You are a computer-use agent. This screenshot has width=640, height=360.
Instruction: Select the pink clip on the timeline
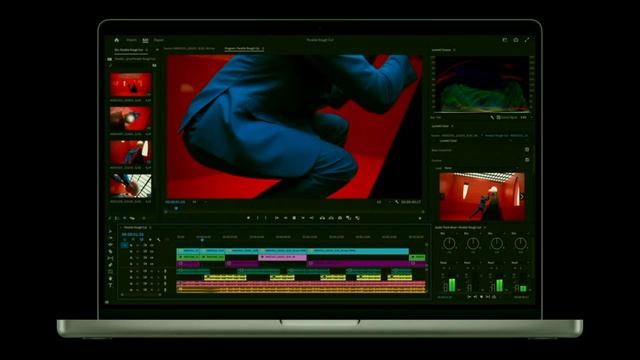[x=283, y=258]
